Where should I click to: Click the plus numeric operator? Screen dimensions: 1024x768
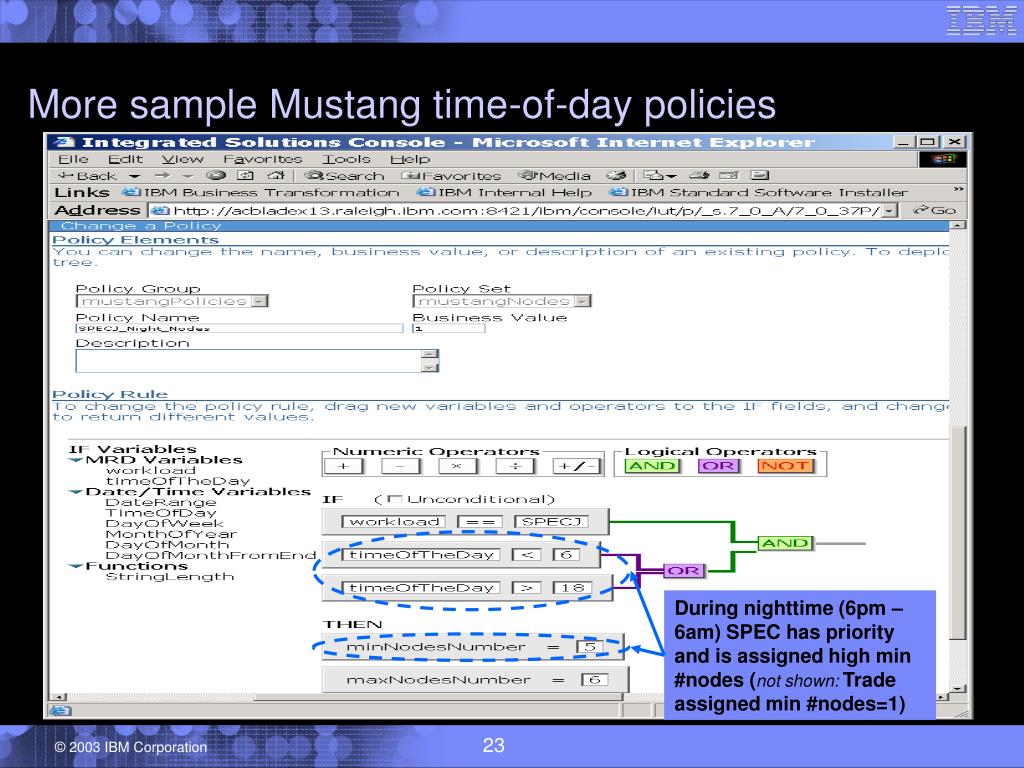coord(344,466)
